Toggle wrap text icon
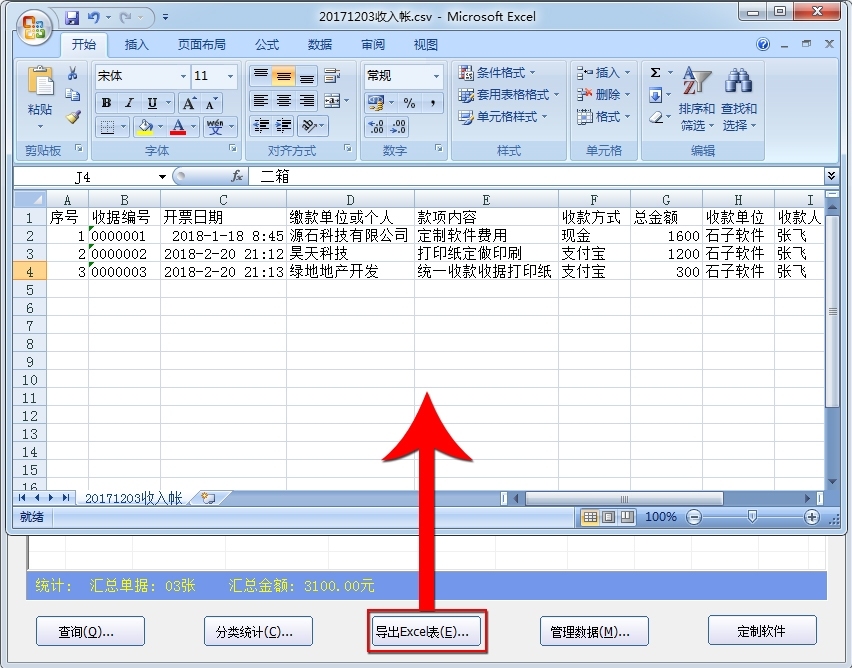Screen dimensions: 852x668 (x=331, y=76)
